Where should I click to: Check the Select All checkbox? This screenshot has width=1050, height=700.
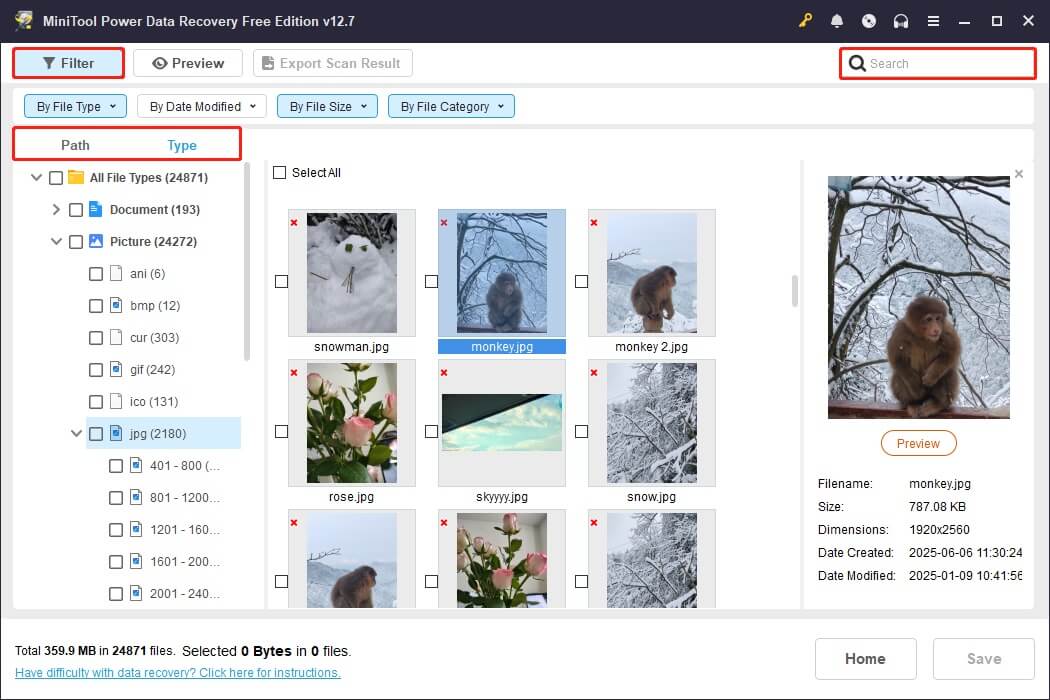coord(279,172)
